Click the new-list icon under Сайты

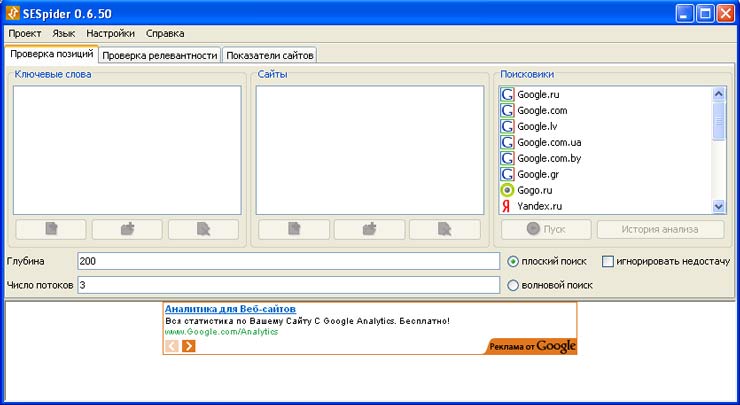tap(294, 229)
